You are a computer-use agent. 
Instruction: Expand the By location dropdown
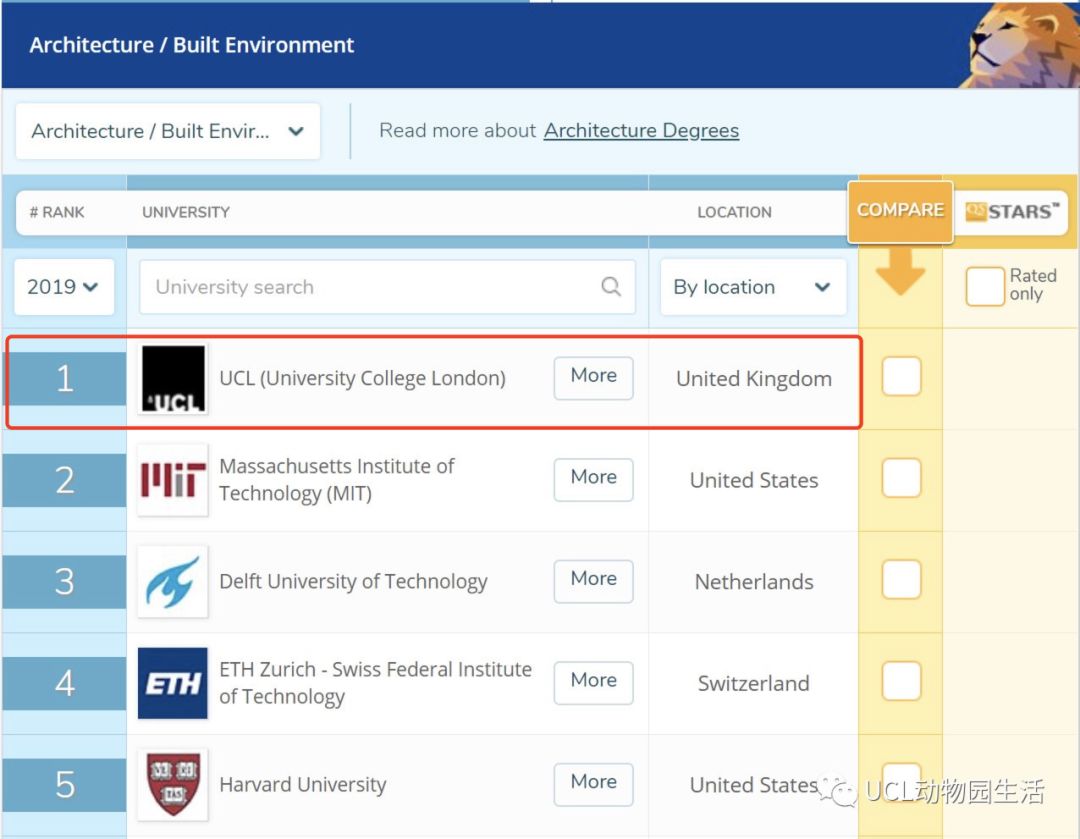point(753,287)
